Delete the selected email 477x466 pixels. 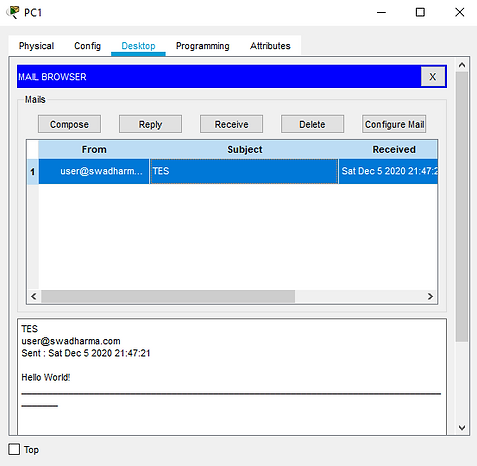click(312, 124)
